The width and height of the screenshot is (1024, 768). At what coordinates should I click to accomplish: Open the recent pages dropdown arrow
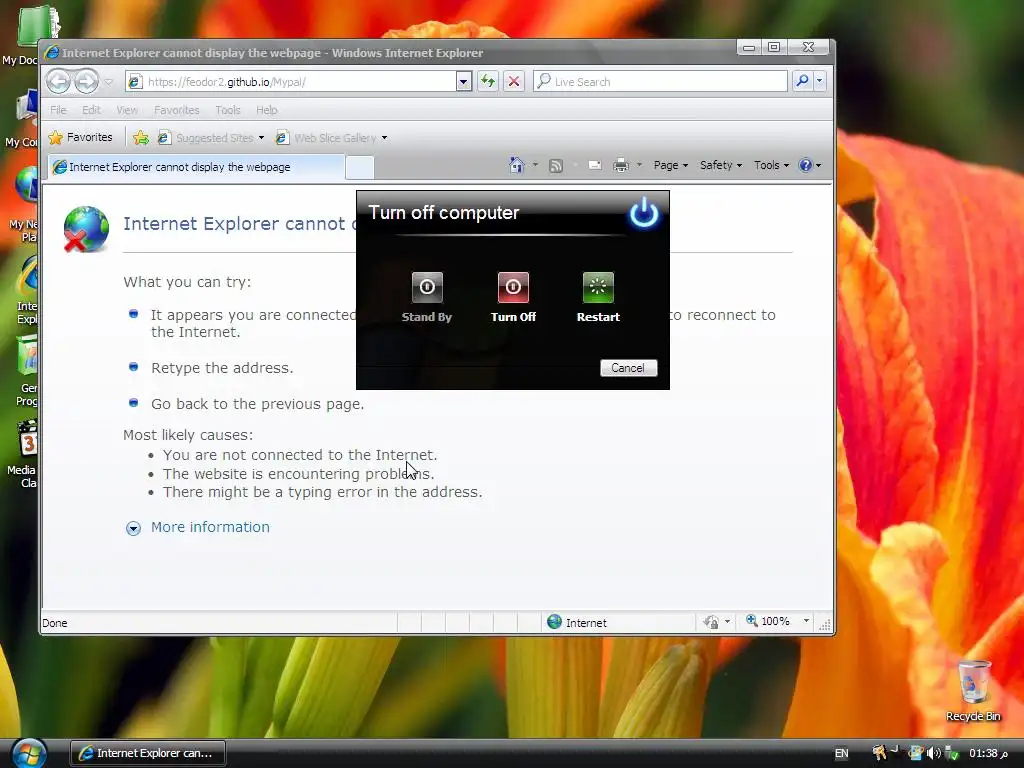pos(108,82)
